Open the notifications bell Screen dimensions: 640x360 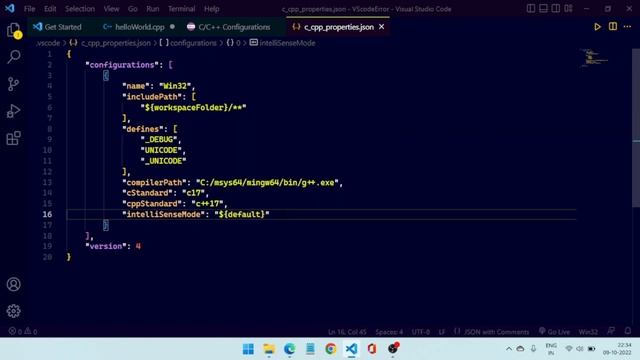(x=628, y=331)
